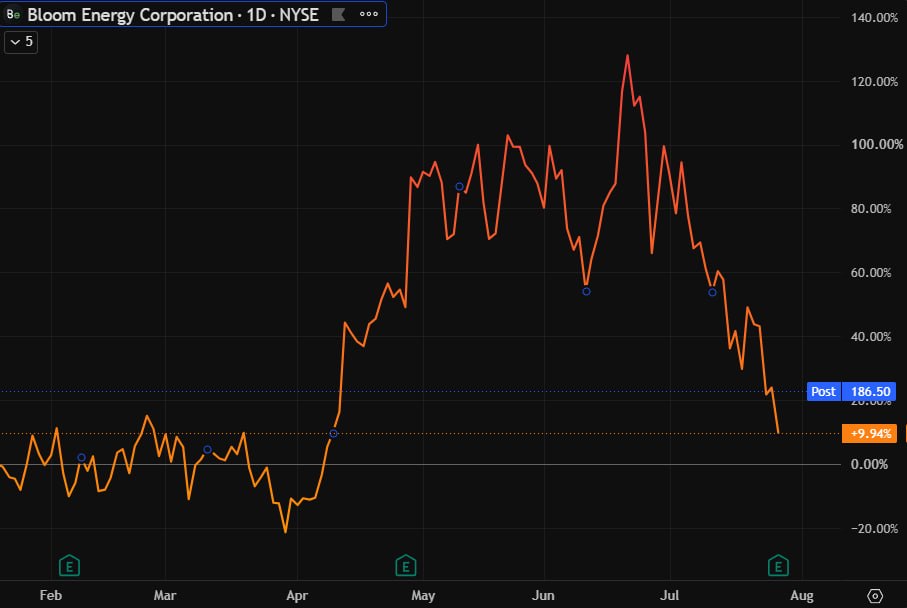The height and width of the screenshot is (608, 907).
Task: Click the 60.00% price axis label
Action: [871, 272]
